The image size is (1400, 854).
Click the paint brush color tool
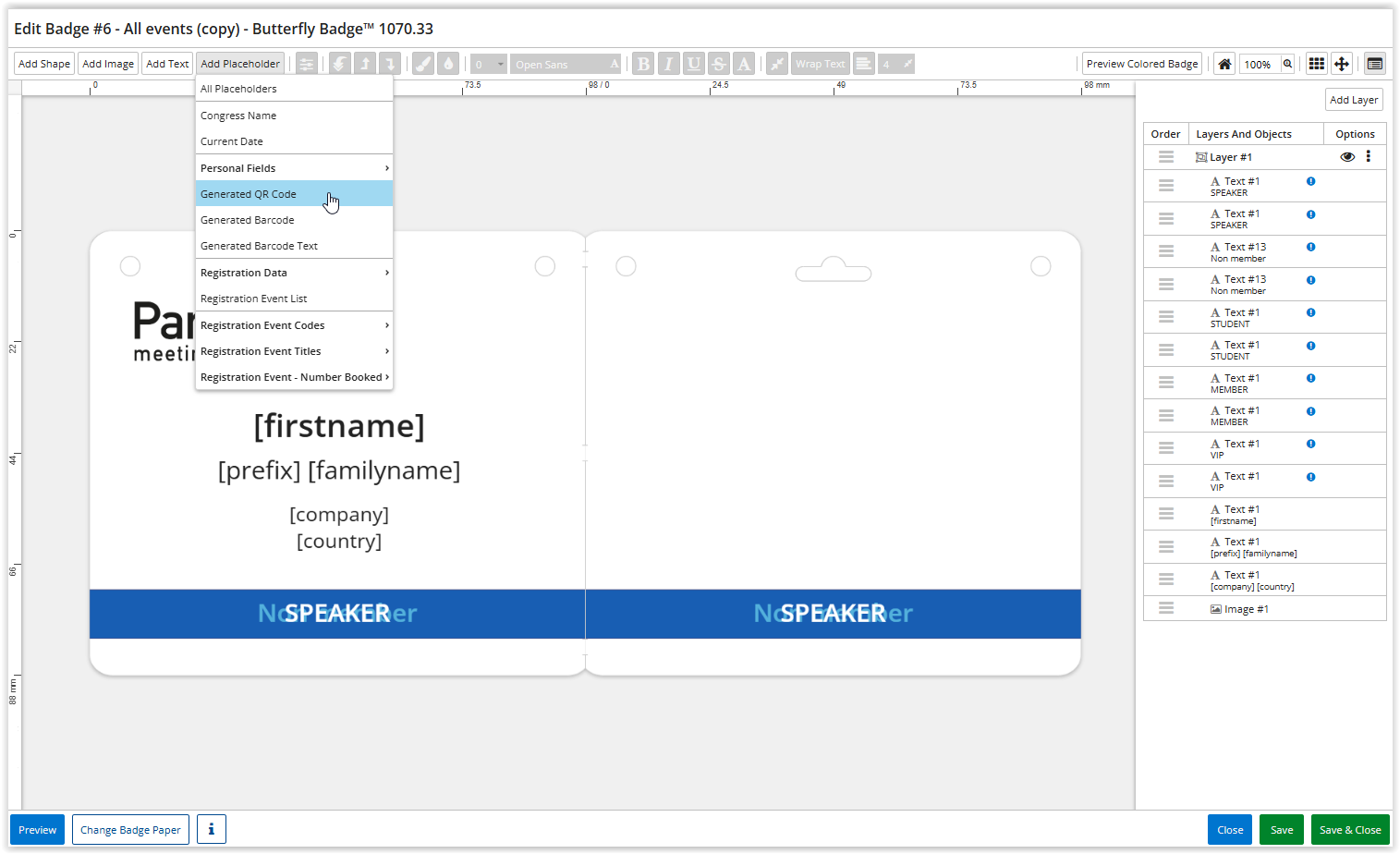pyautogui.click(x=422, y=64)
